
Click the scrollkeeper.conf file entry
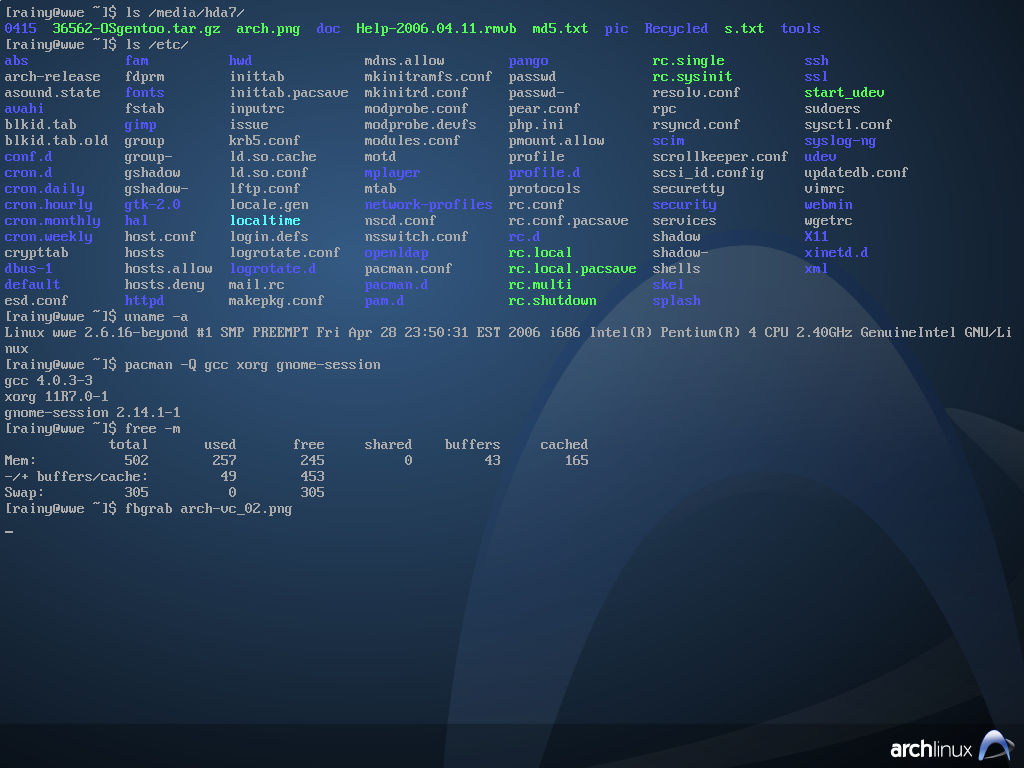coord(720,157)
